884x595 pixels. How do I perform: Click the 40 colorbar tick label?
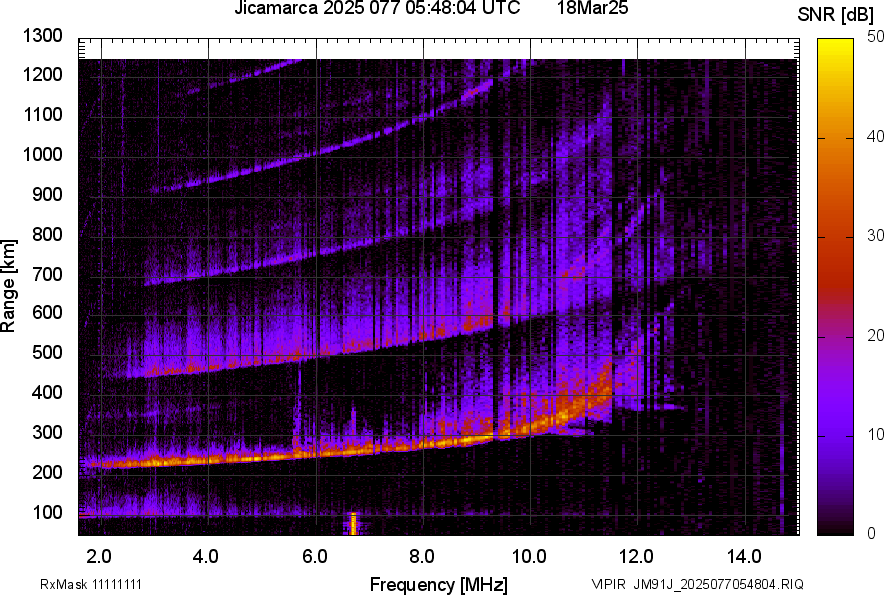tap(876, 136)
